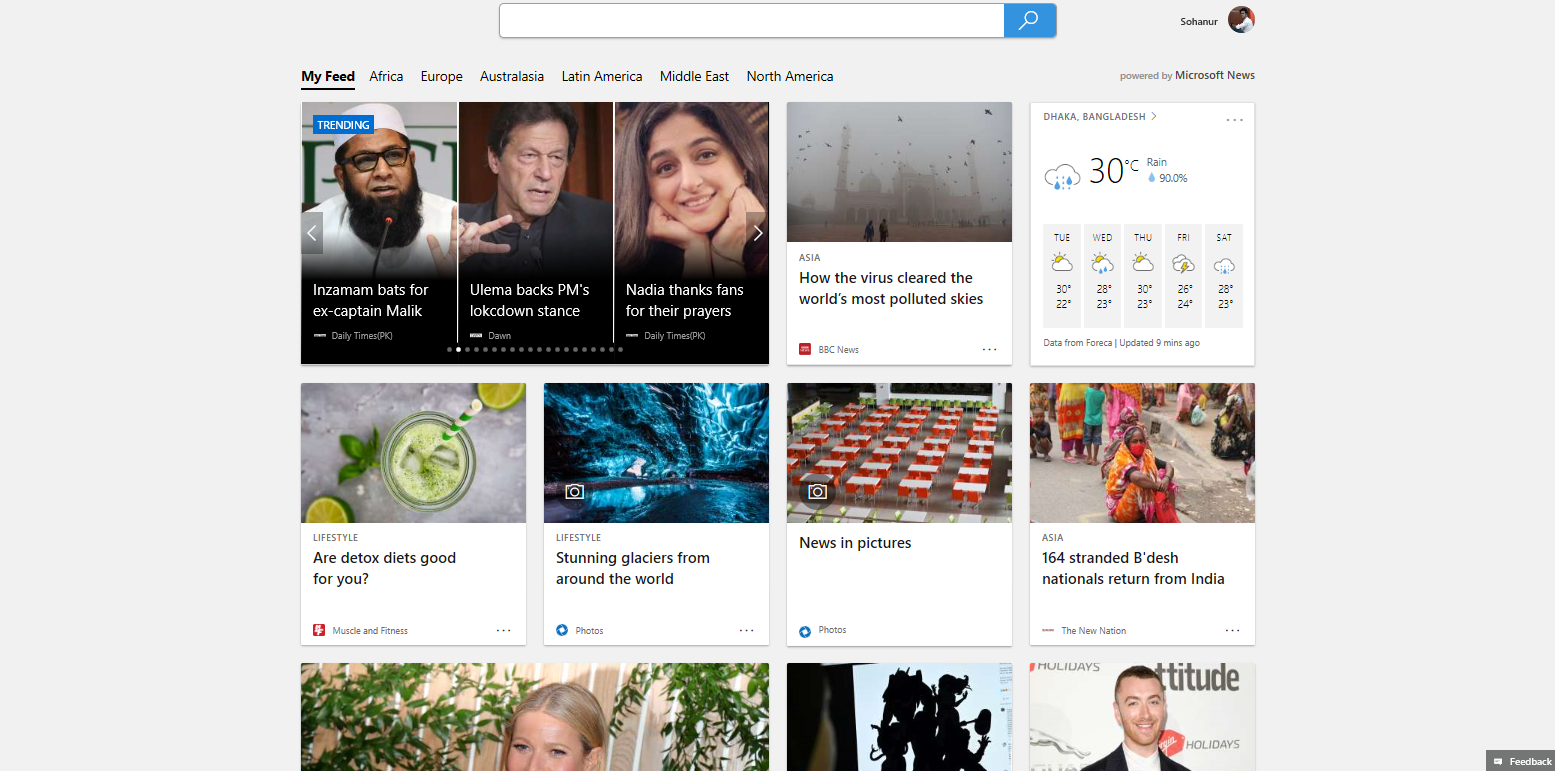Go to previous trending carousel slide
The height and width of the screenshot is (771, 1555).
click(x=312, y=233)
